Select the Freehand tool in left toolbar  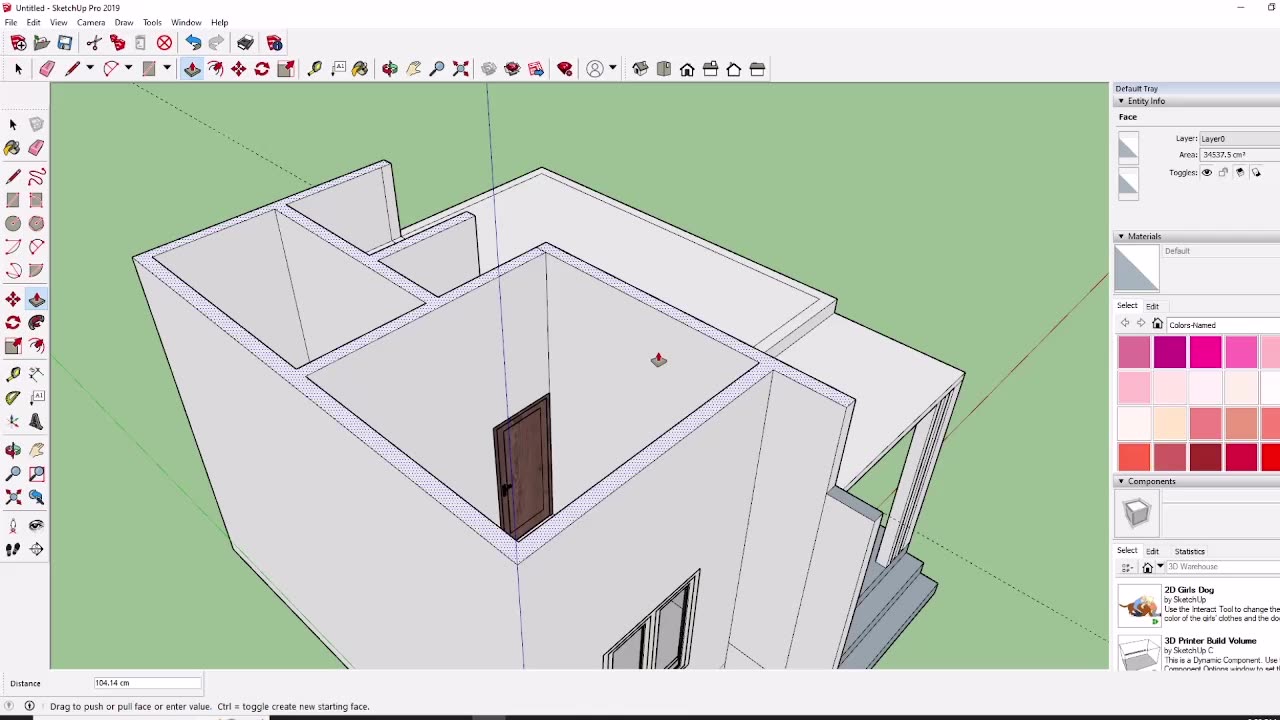point(36,177)
